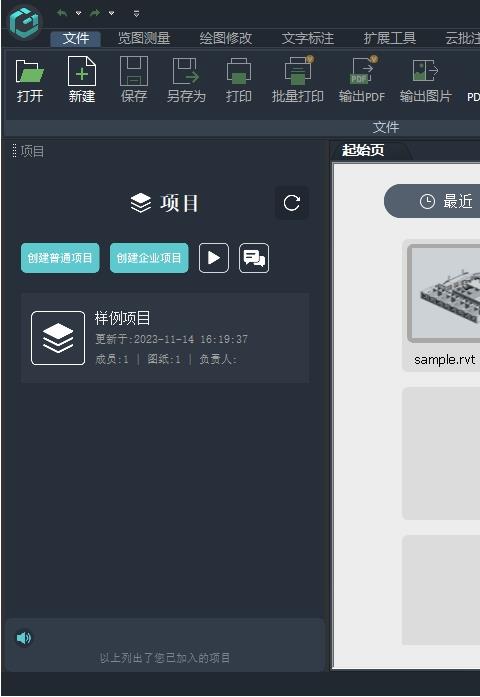
Task: Open the quick access toolbar customize menu
Action: (x=136, y=14)
